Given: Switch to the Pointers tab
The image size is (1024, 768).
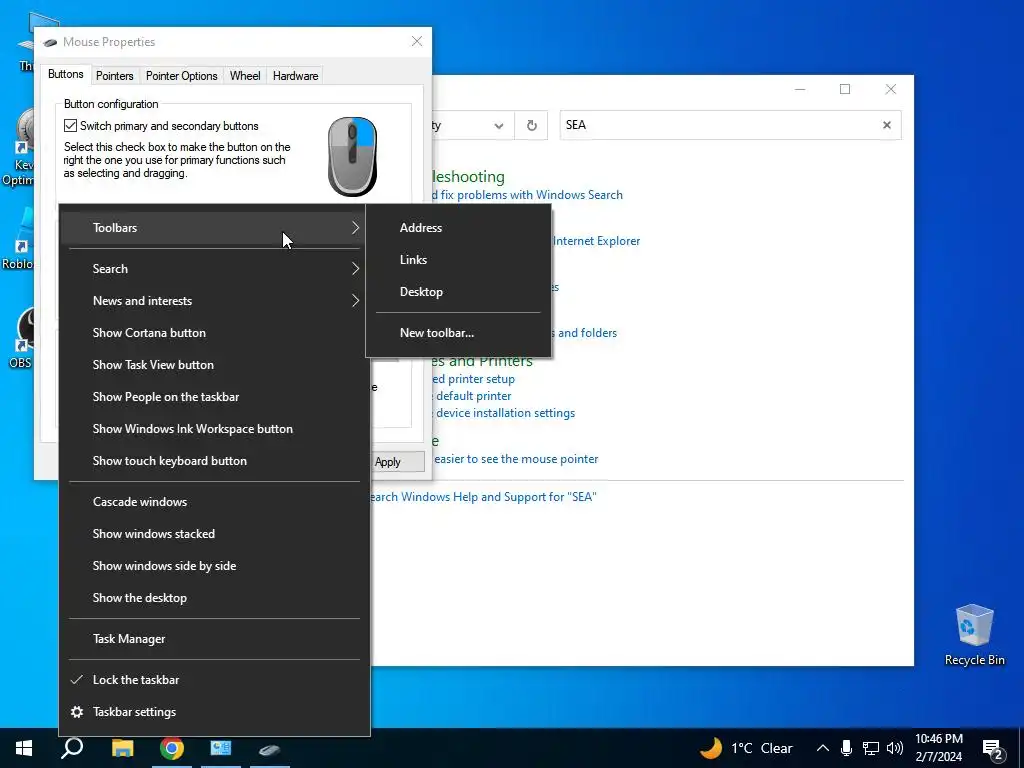Looking at the screenshot, I should pyautogui.click(x=114, y=76).
